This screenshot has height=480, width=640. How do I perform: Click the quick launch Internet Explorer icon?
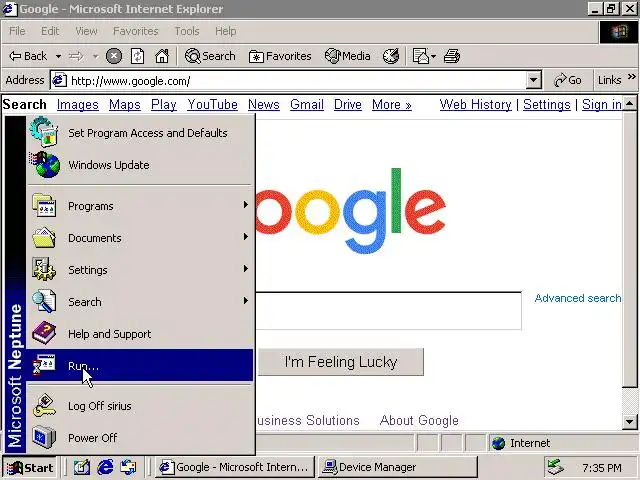[105, 467]
